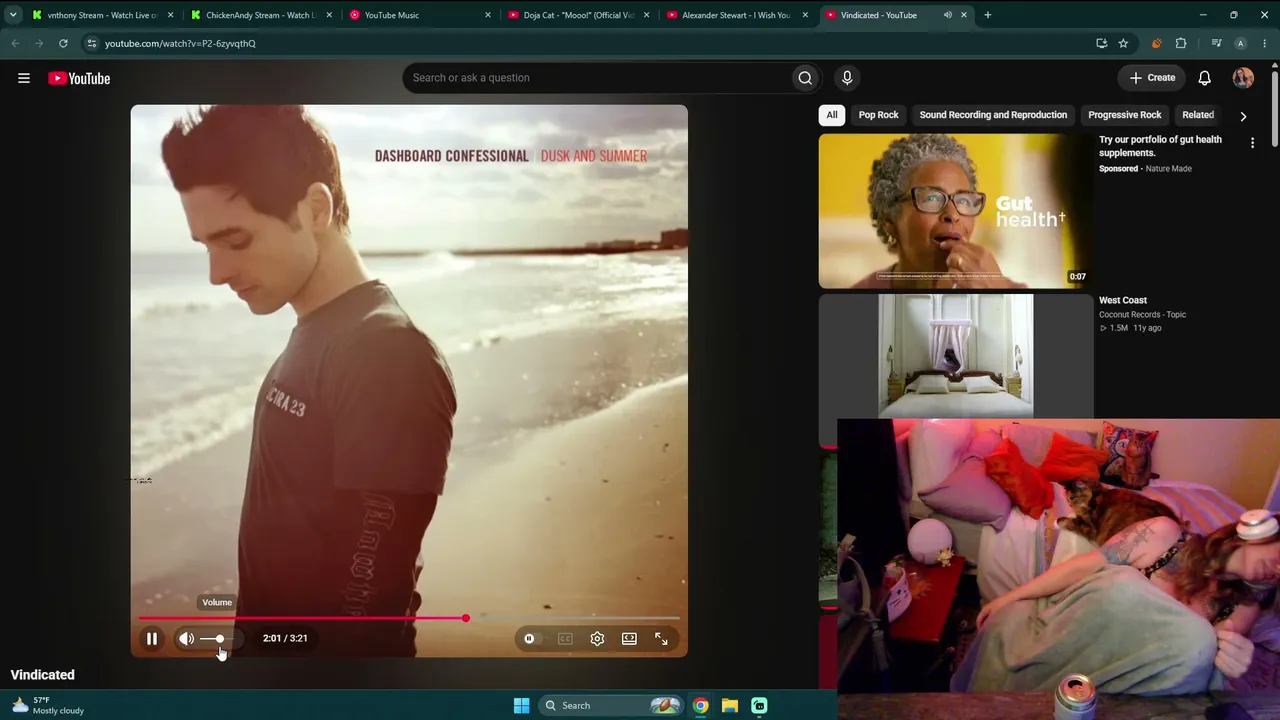1280x720 pixels.
Task: Open the Chrome profile button
Action: click(x=1240, y=43)
